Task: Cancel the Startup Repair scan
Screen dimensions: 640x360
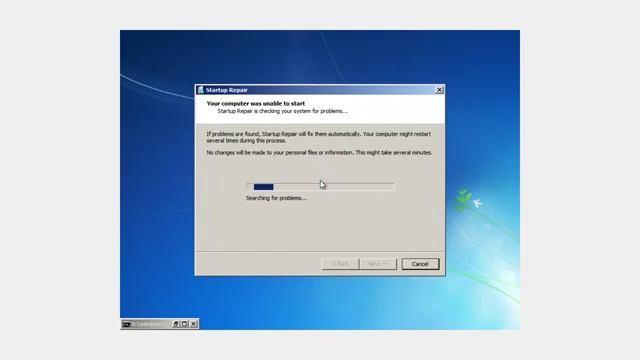Action: pyautogui.click(x=420, y=264)
